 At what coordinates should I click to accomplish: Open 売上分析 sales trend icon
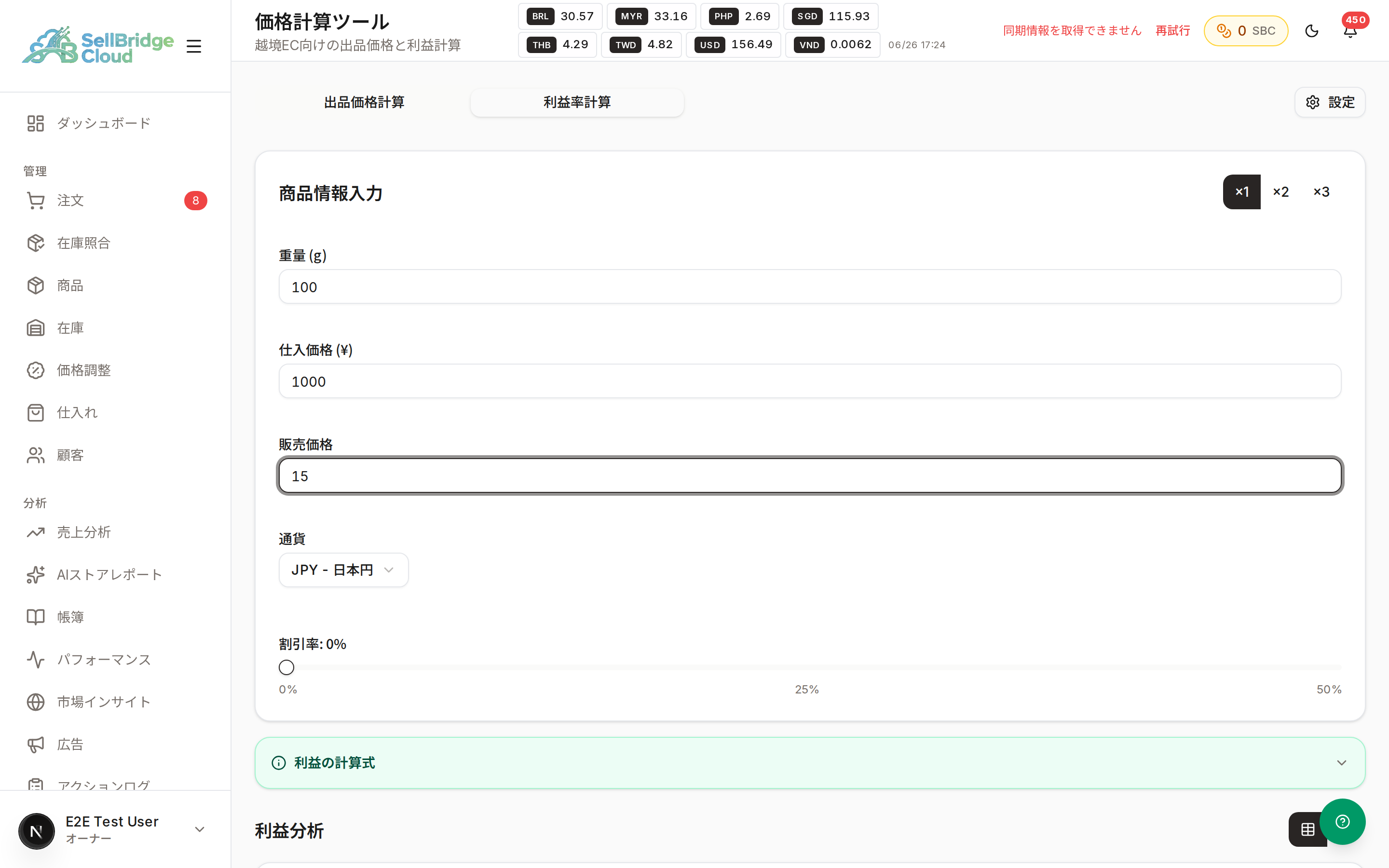[36, 532]
